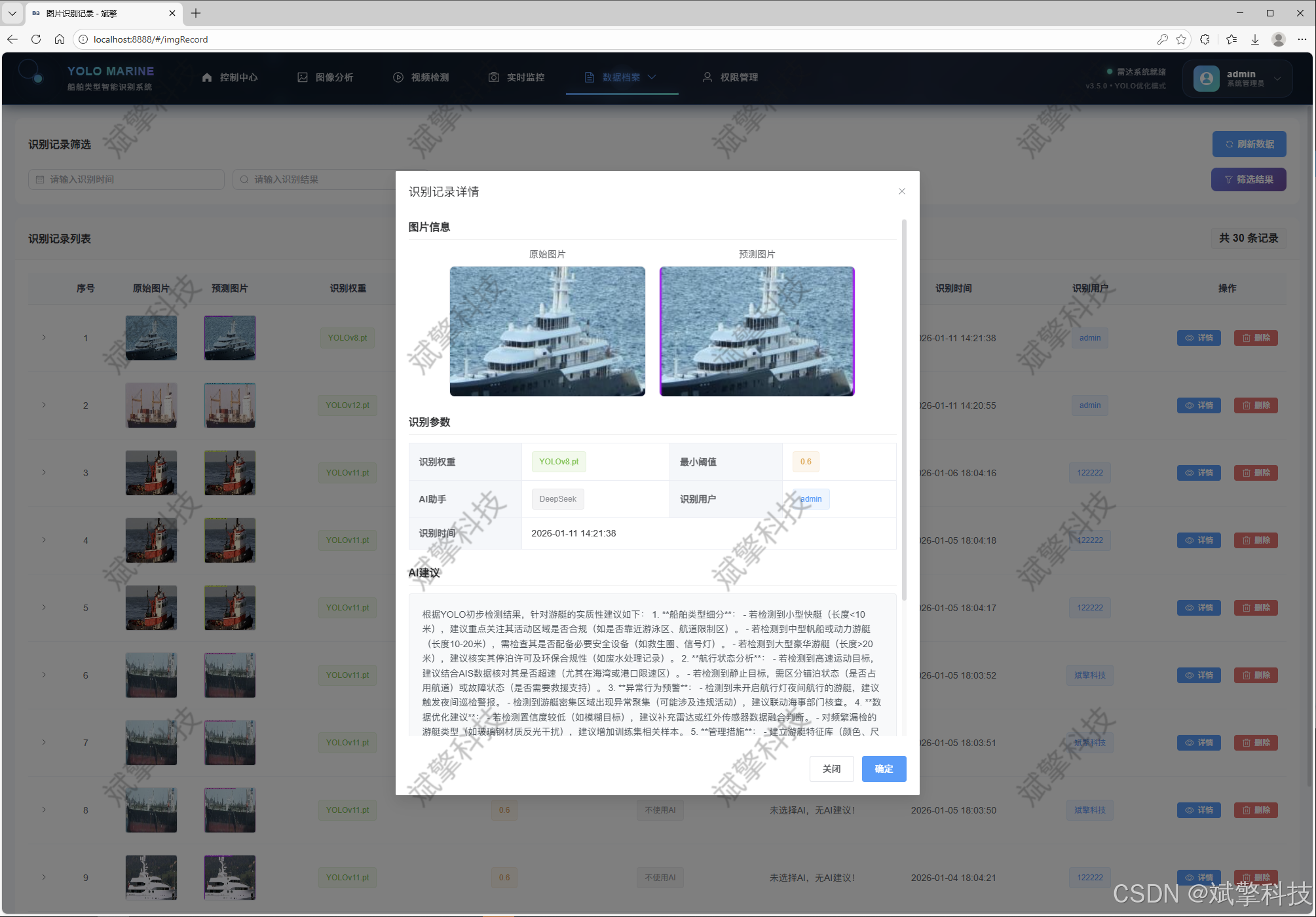Viewport: 1316px width, 917px height.
Task: Go to the 视频检测 video detection page
Action: click(421, 77)
